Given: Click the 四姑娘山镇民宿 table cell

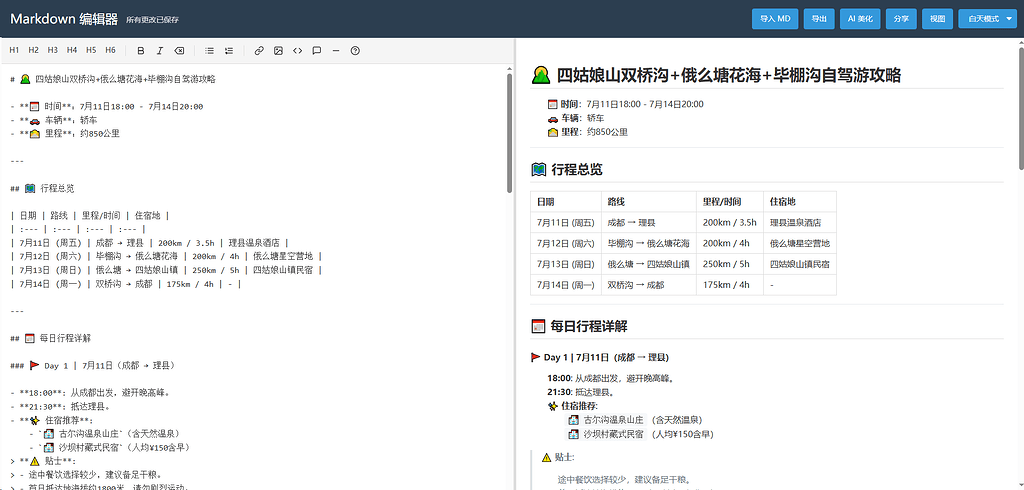Looking at the screenshot, I should pos(800,265).
